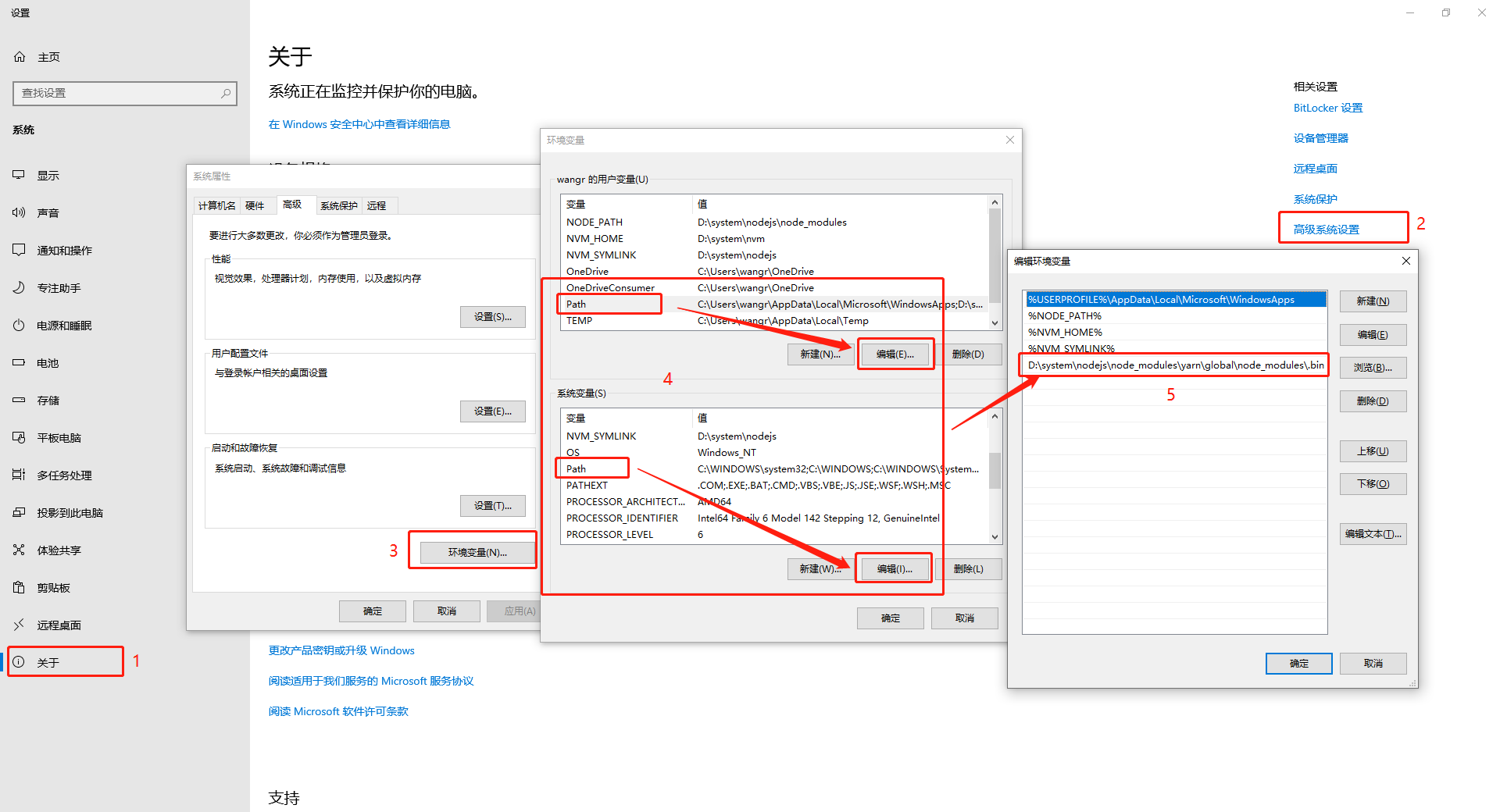The image size is (1500, 812).
Task: Click the Sound (声音) speaker icon
Action: pyautogui.click(x=19, y=212)
